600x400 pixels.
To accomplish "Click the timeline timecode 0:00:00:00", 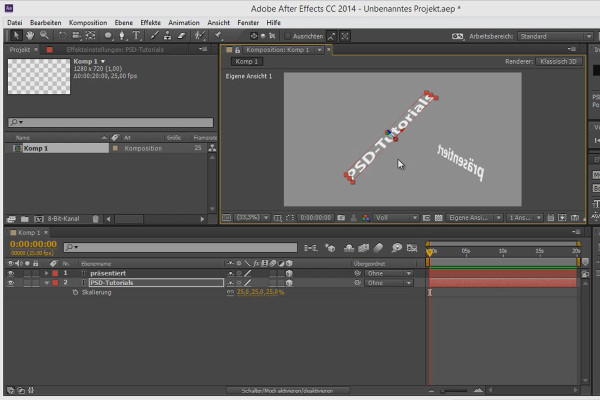I will (x=33, y=244).
